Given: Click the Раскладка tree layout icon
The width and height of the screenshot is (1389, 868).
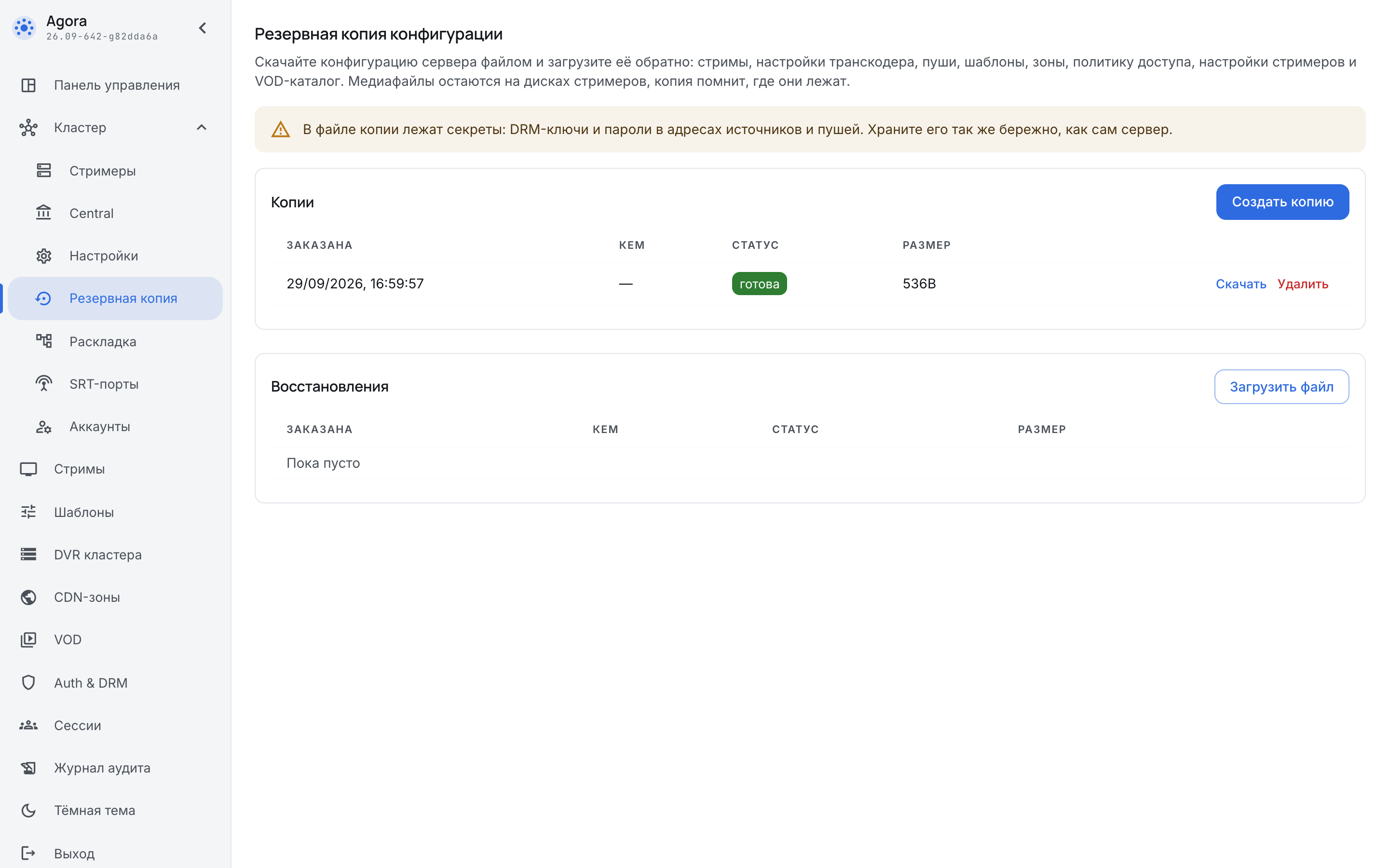Looking at the screenshot, I should 43,341.
